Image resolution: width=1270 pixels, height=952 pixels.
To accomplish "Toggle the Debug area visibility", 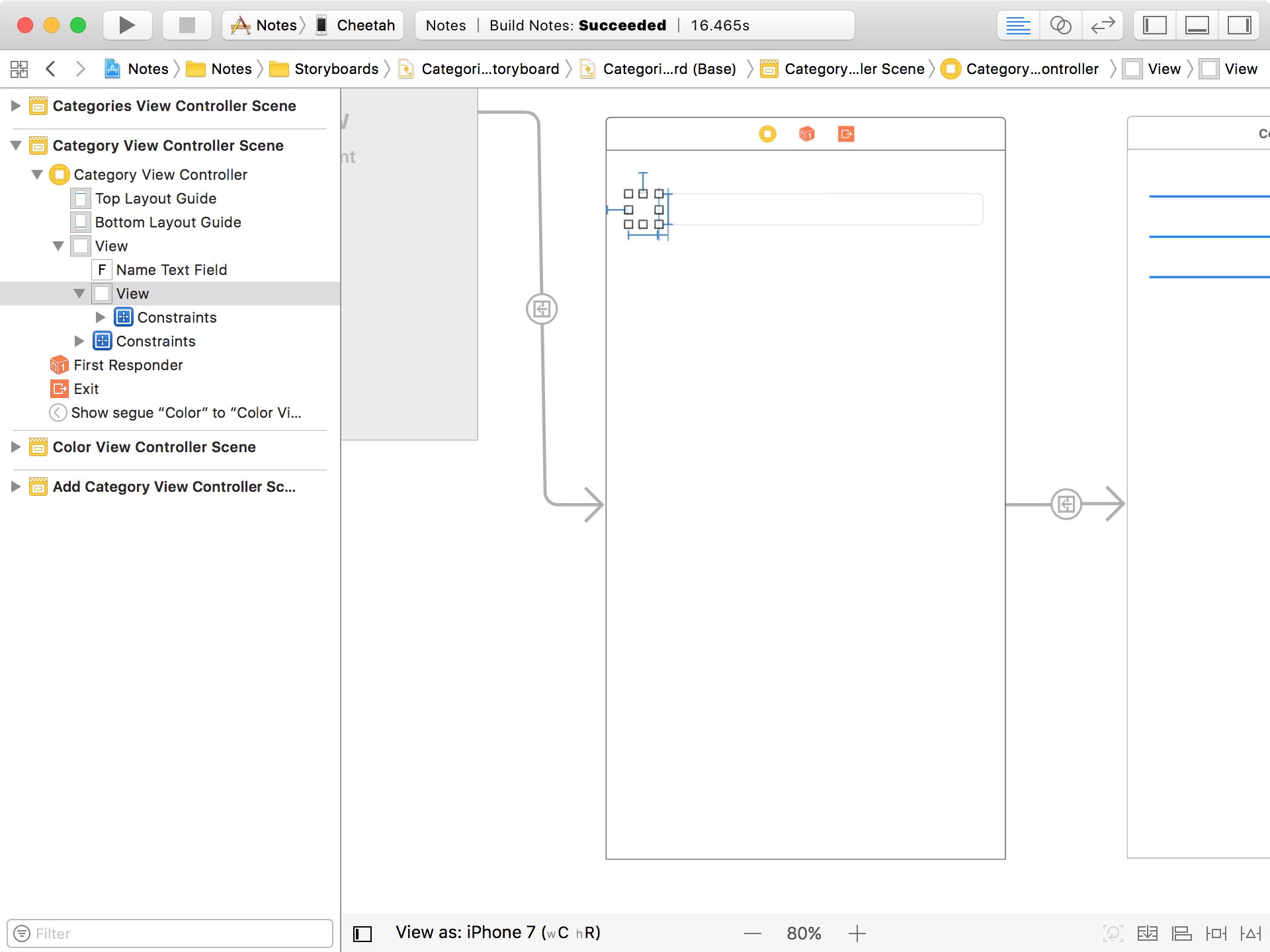I will click(1199, 25).
